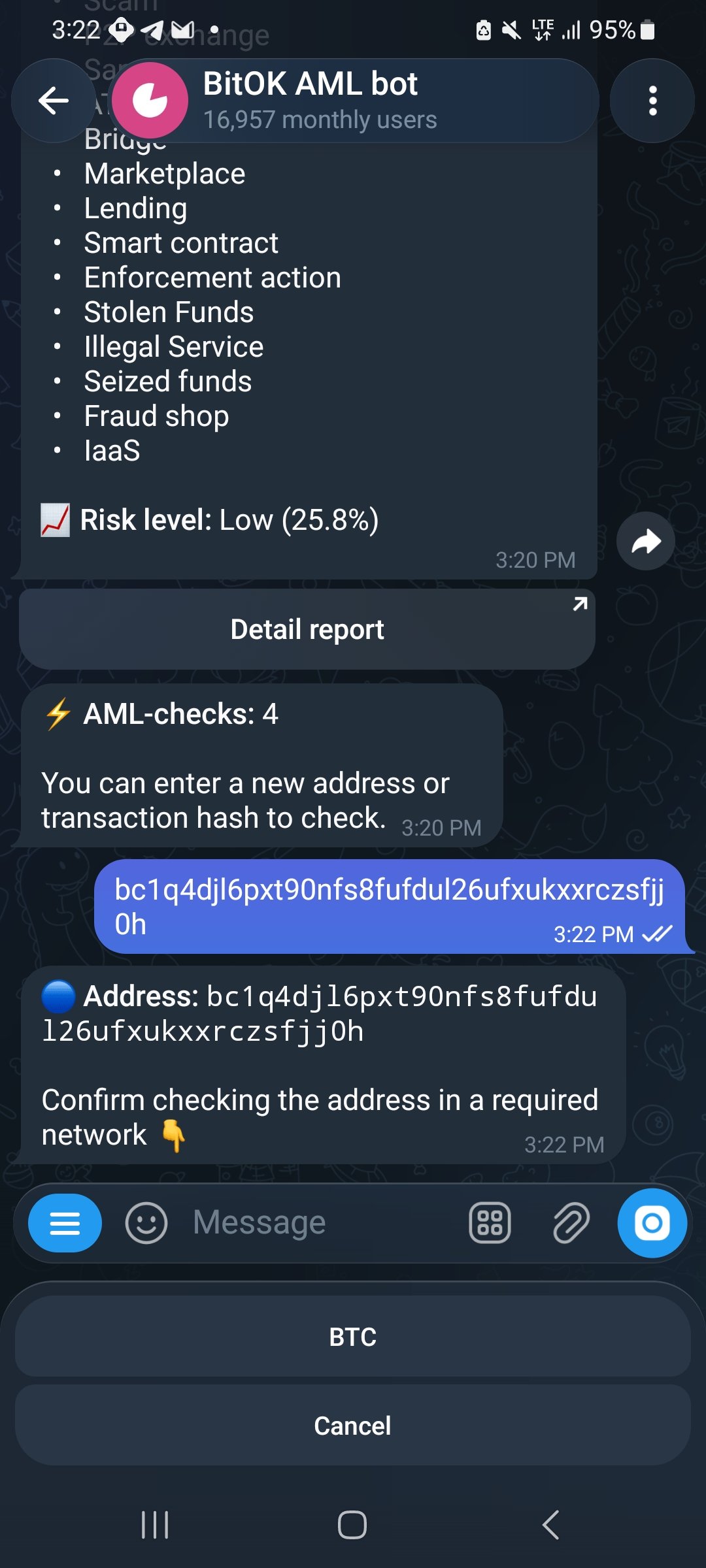This screenshot has width=706, height=1568.
Task: Tap the back arrow button
Action: pos(54,101)
